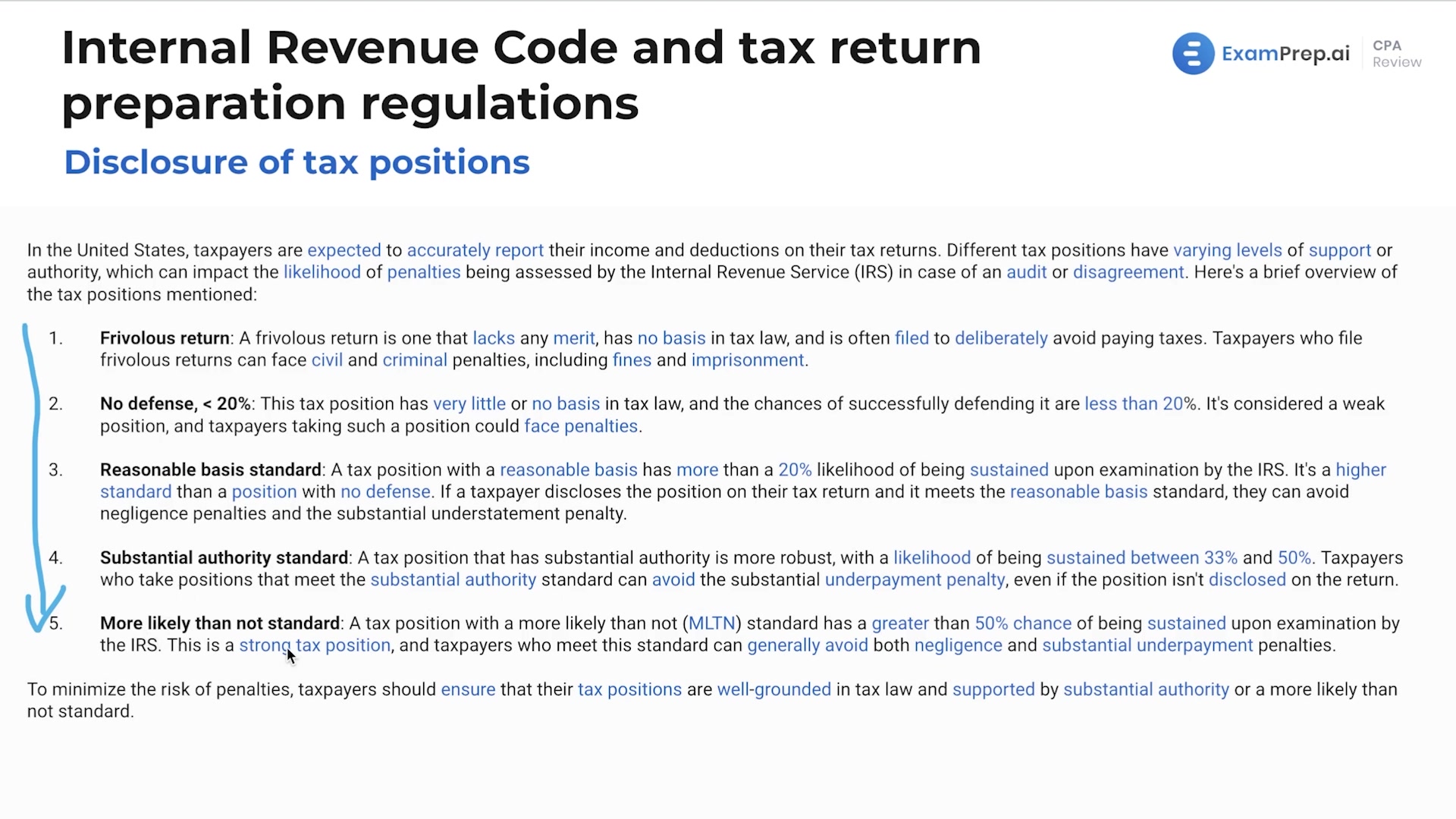1456x819 pixels.
Task: Click the slide title 'Internal Revenue Code'
Action: pos(340,48)
